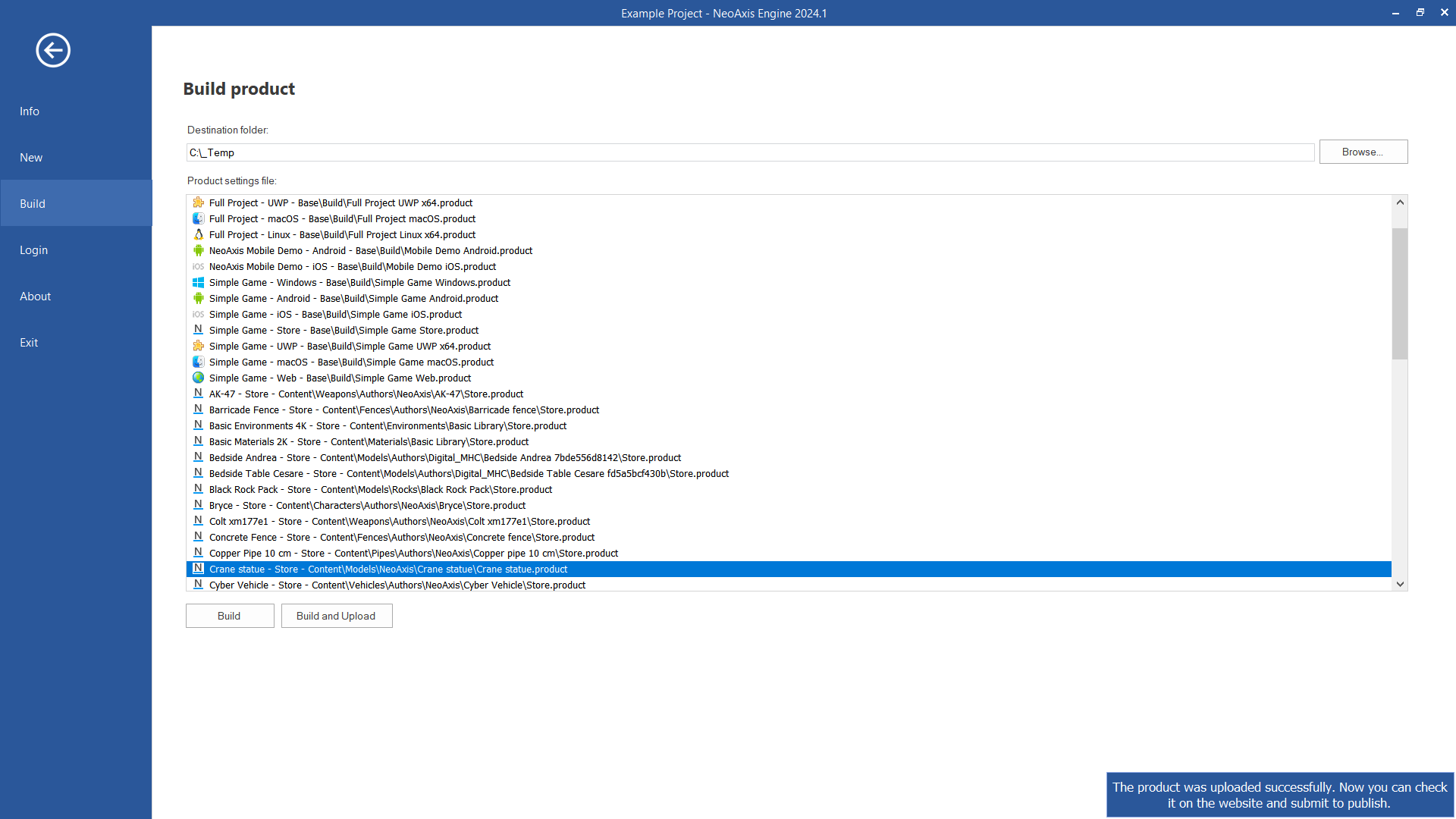1456x819 pixels.
Task: Click the Linux penguin icon for Full Project Linux
Action: click(x=198, y=234)
